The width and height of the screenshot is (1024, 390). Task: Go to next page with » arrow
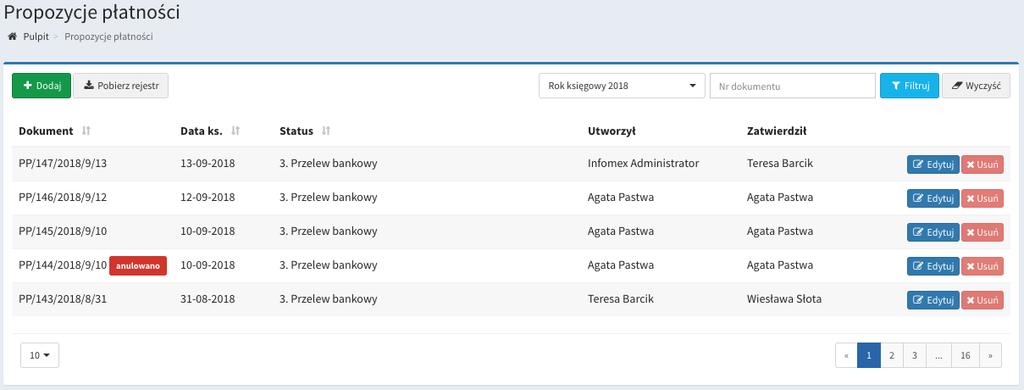[x=991, y=355]
